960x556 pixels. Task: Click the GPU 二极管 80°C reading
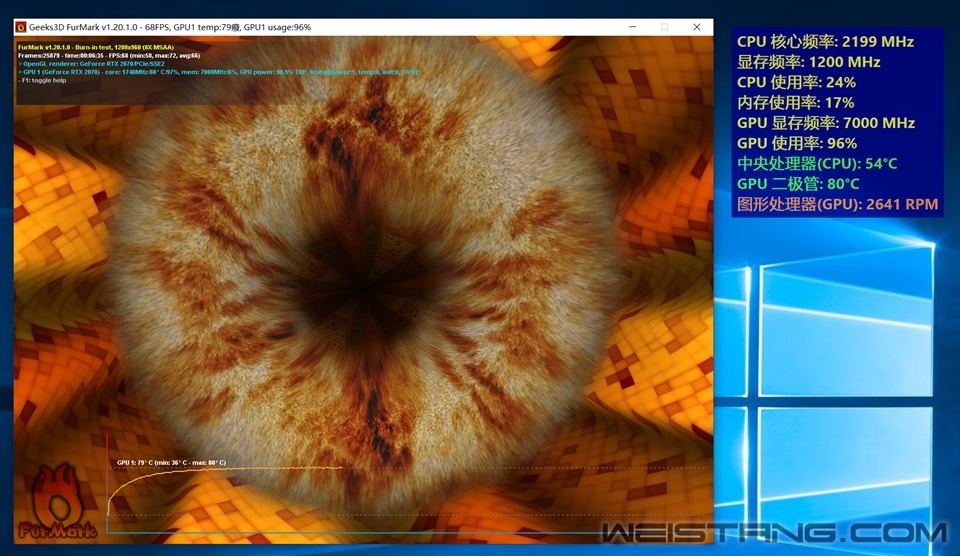pos(798,184)
